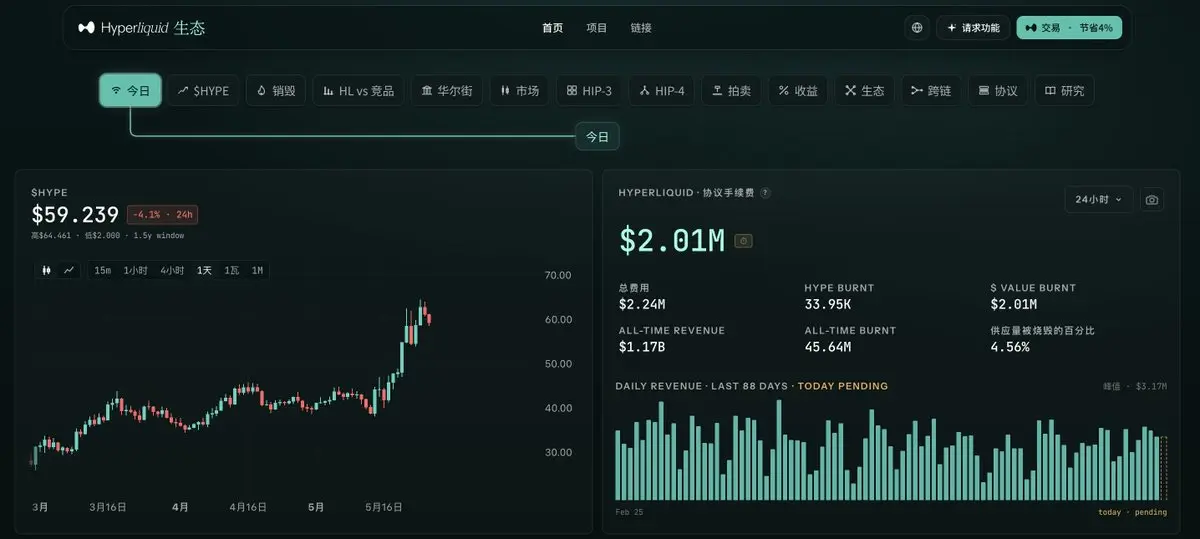Switch chart to line view

69,270
